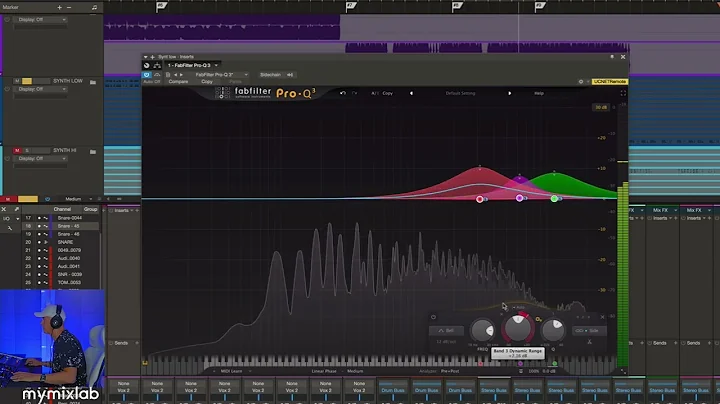Open the Display: Off dropdown on marker track
The width and height of the screenshot is (720, 404).
click(x=40, y=20)
